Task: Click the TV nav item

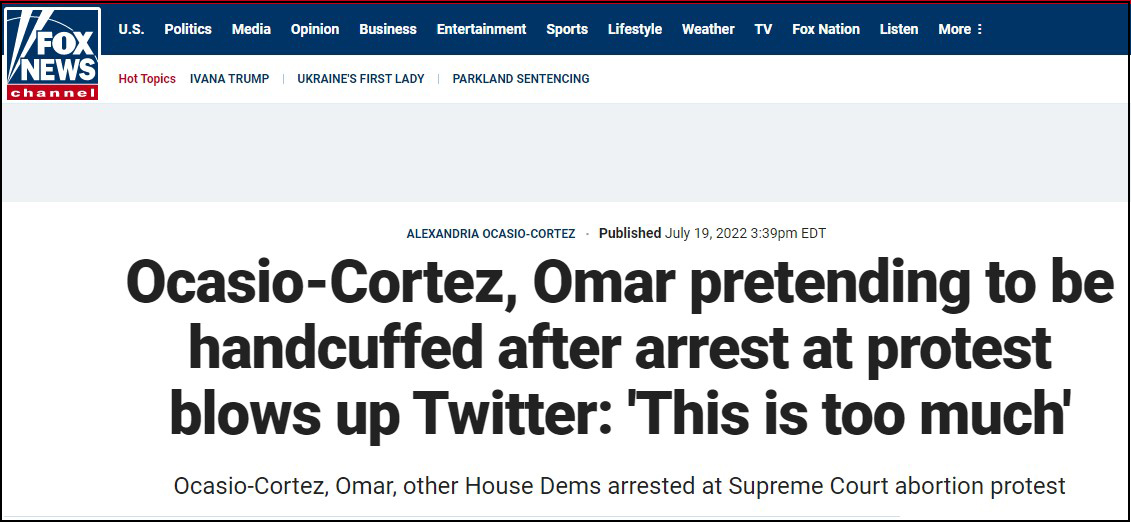Action: click(x=763, y=29)
